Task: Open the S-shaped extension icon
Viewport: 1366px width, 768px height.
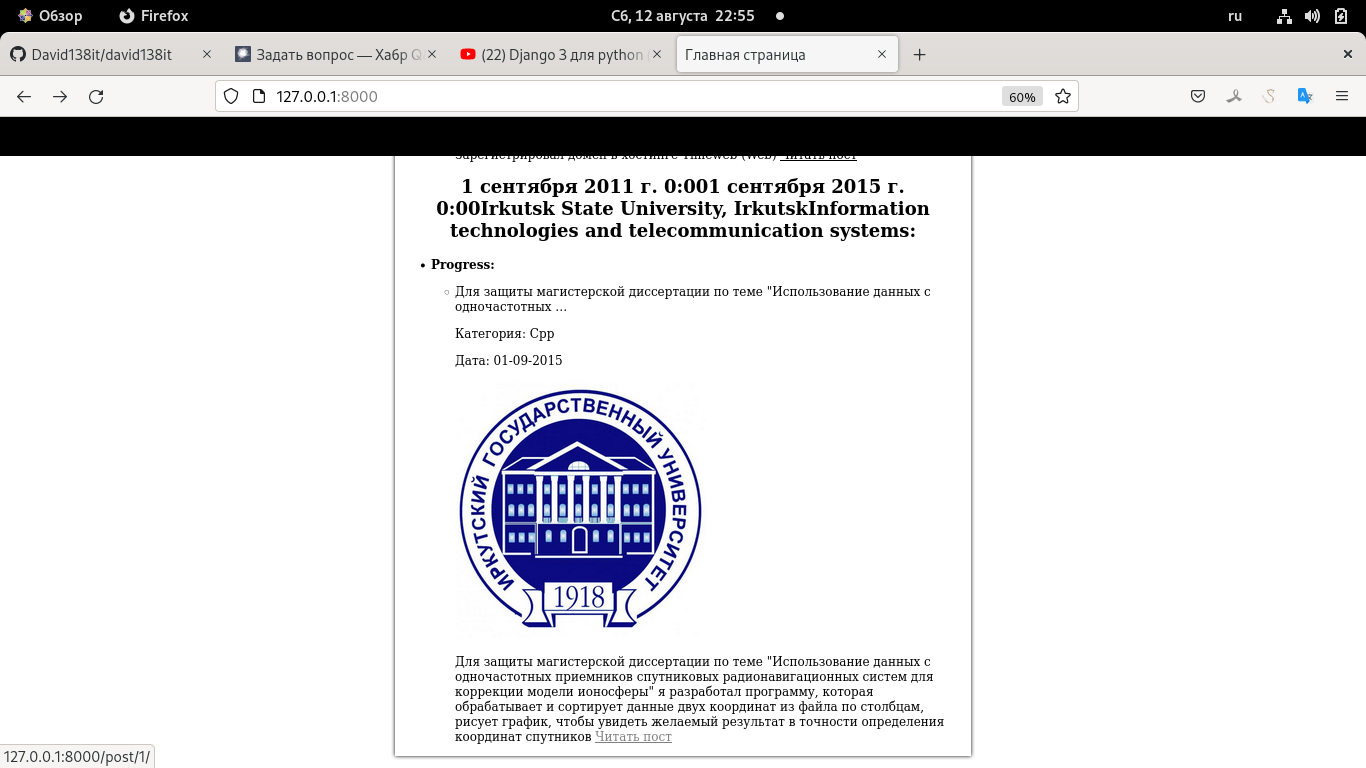Action: point(1269,96)
